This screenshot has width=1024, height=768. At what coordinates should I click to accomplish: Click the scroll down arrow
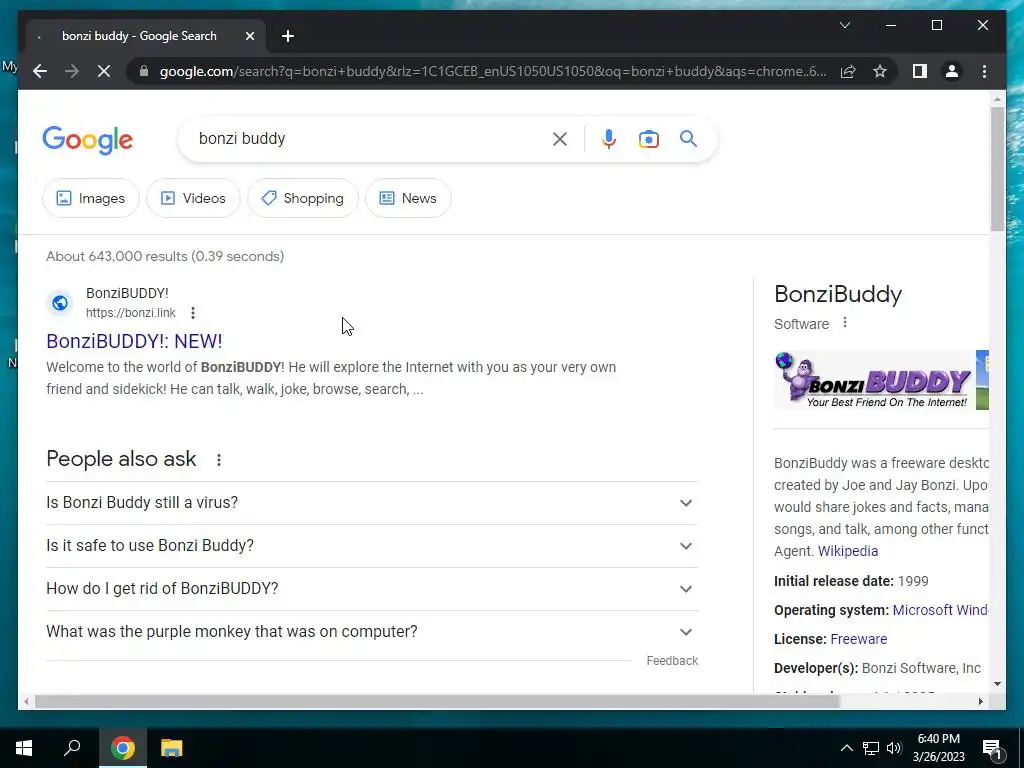pyautogui.click(x=997, y=684)
